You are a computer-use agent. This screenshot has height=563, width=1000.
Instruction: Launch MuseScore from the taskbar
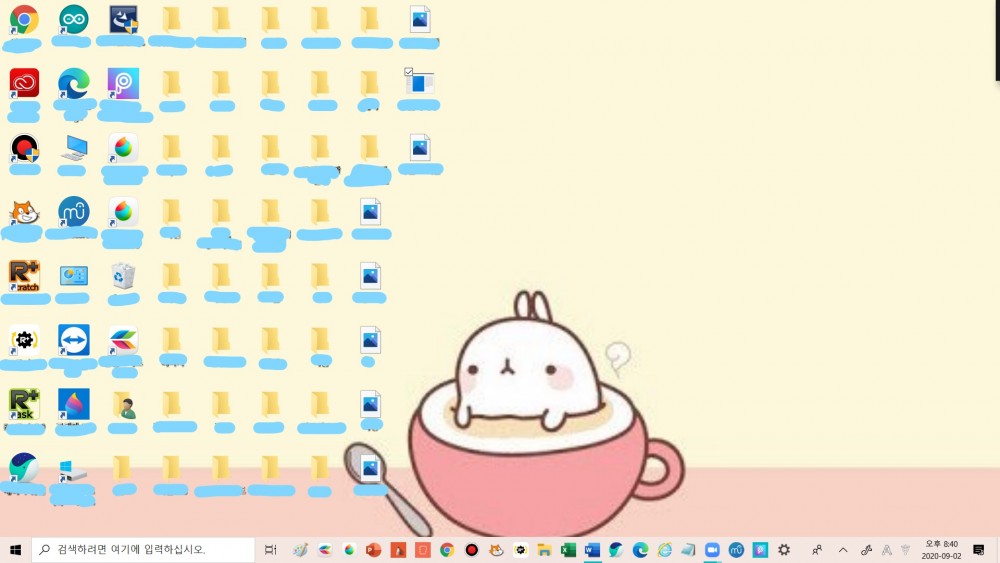pyautogui.click(x=736, y=550)
